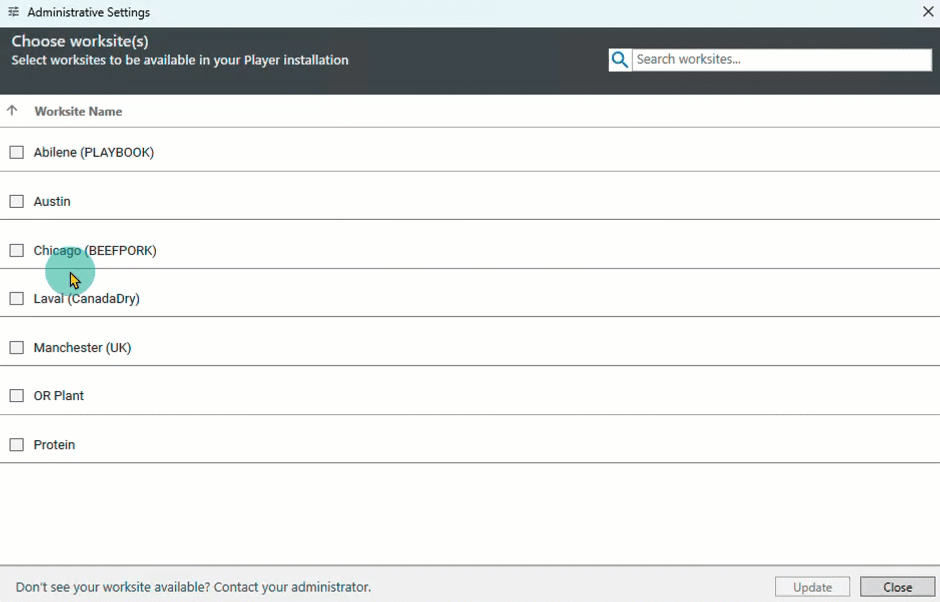Check the Chicago (BEEFPORK) checkbox
This screenshot has height=602, width=940.
tap(17, 251)
